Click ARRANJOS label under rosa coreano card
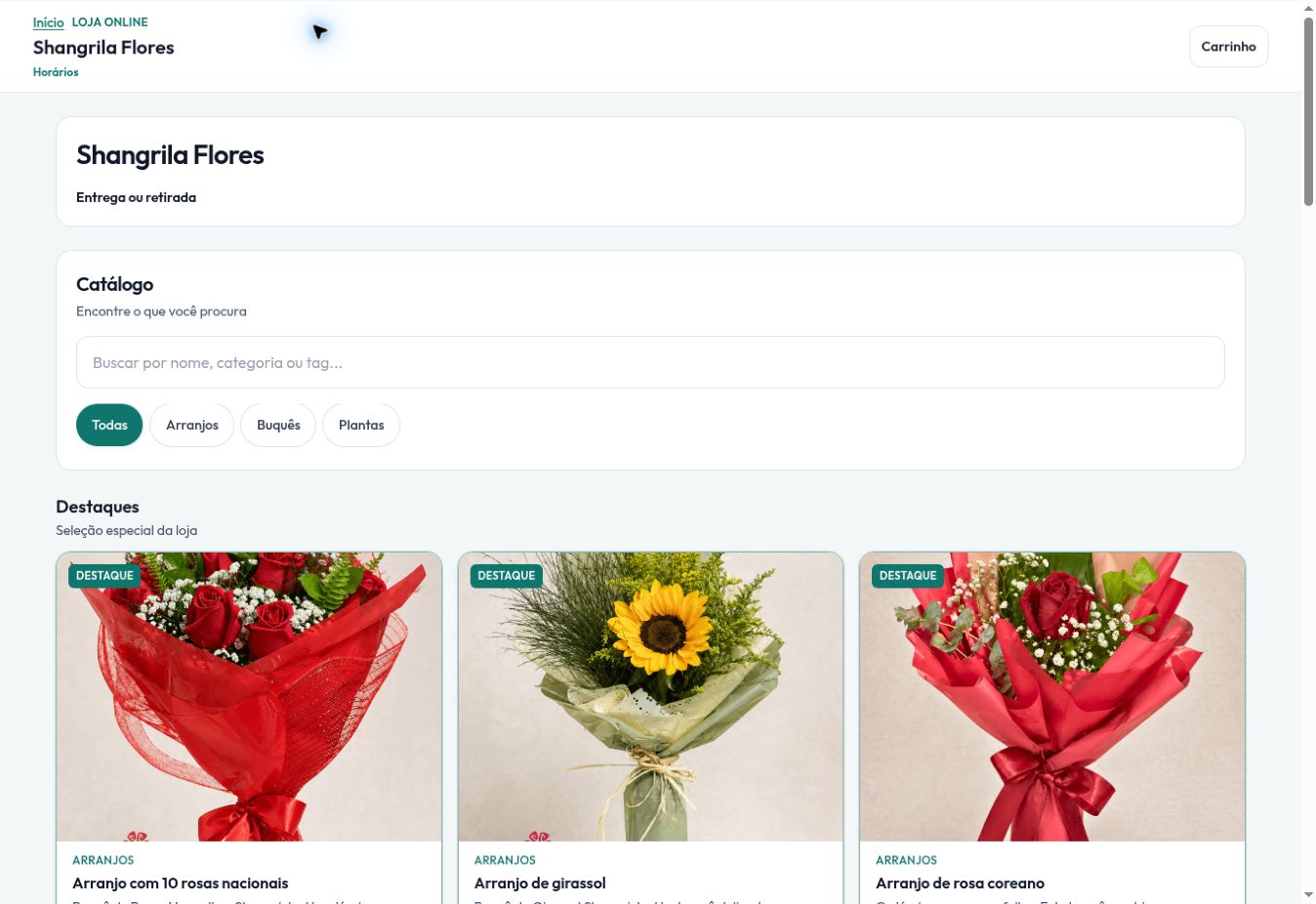Image resolution: width=1316 pixels, height=904 pixels. click(x=906, y=860)
